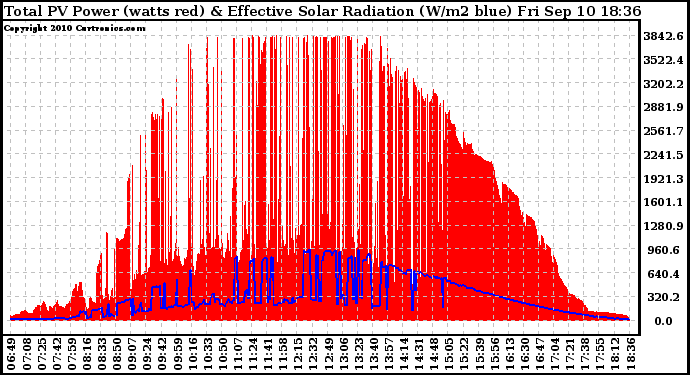Click the y-axis value 2881.9
This screenshot has width=690, height=375.
coord(663,107)
